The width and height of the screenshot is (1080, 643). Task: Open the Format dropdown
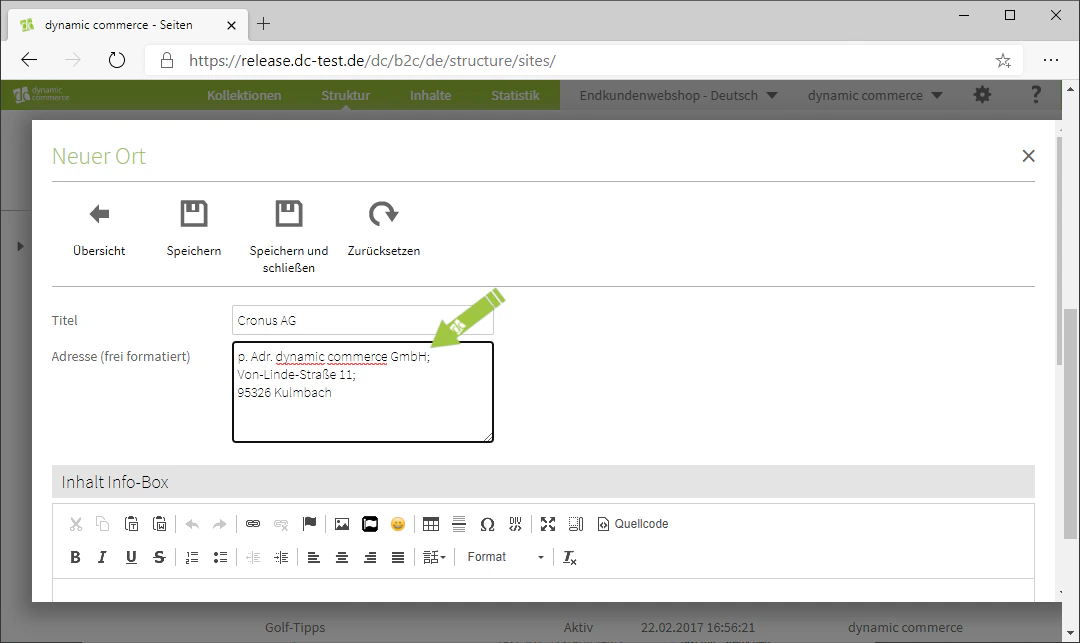[505, 557]
